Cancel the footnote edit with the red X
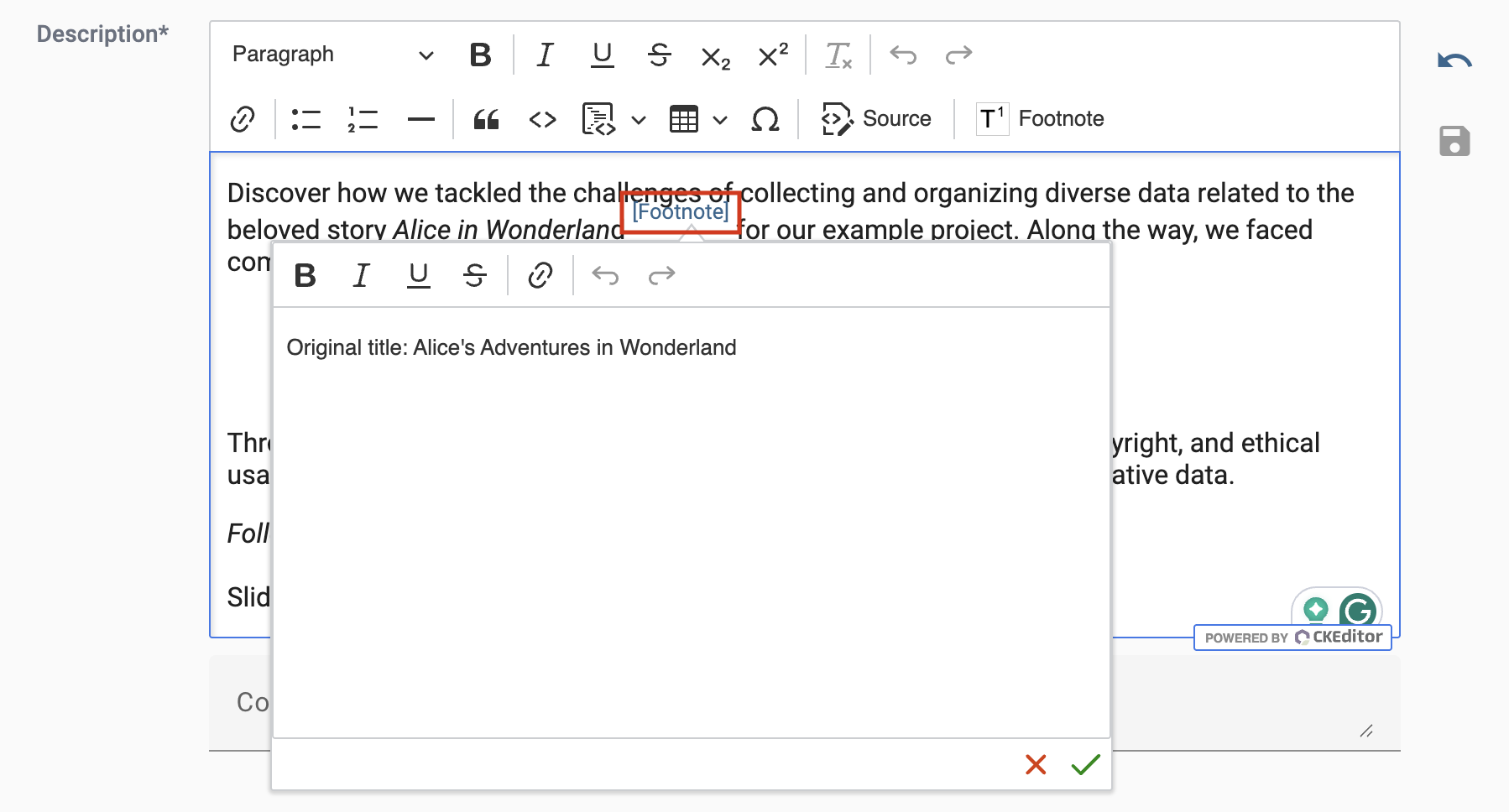1509x812 pixels. click(x=1035, y=764)
